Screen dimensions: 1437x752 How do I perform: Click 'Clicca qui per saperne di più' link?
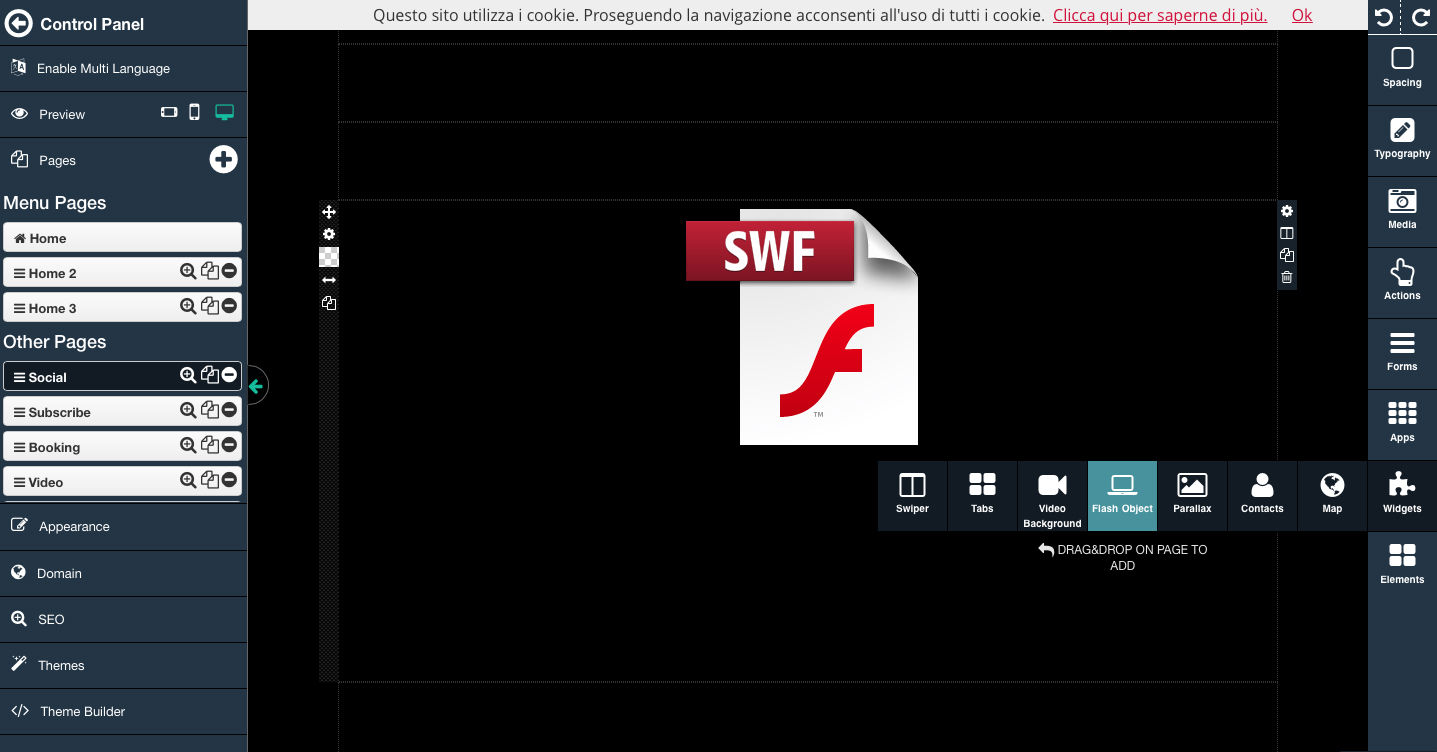[1160, 15]
